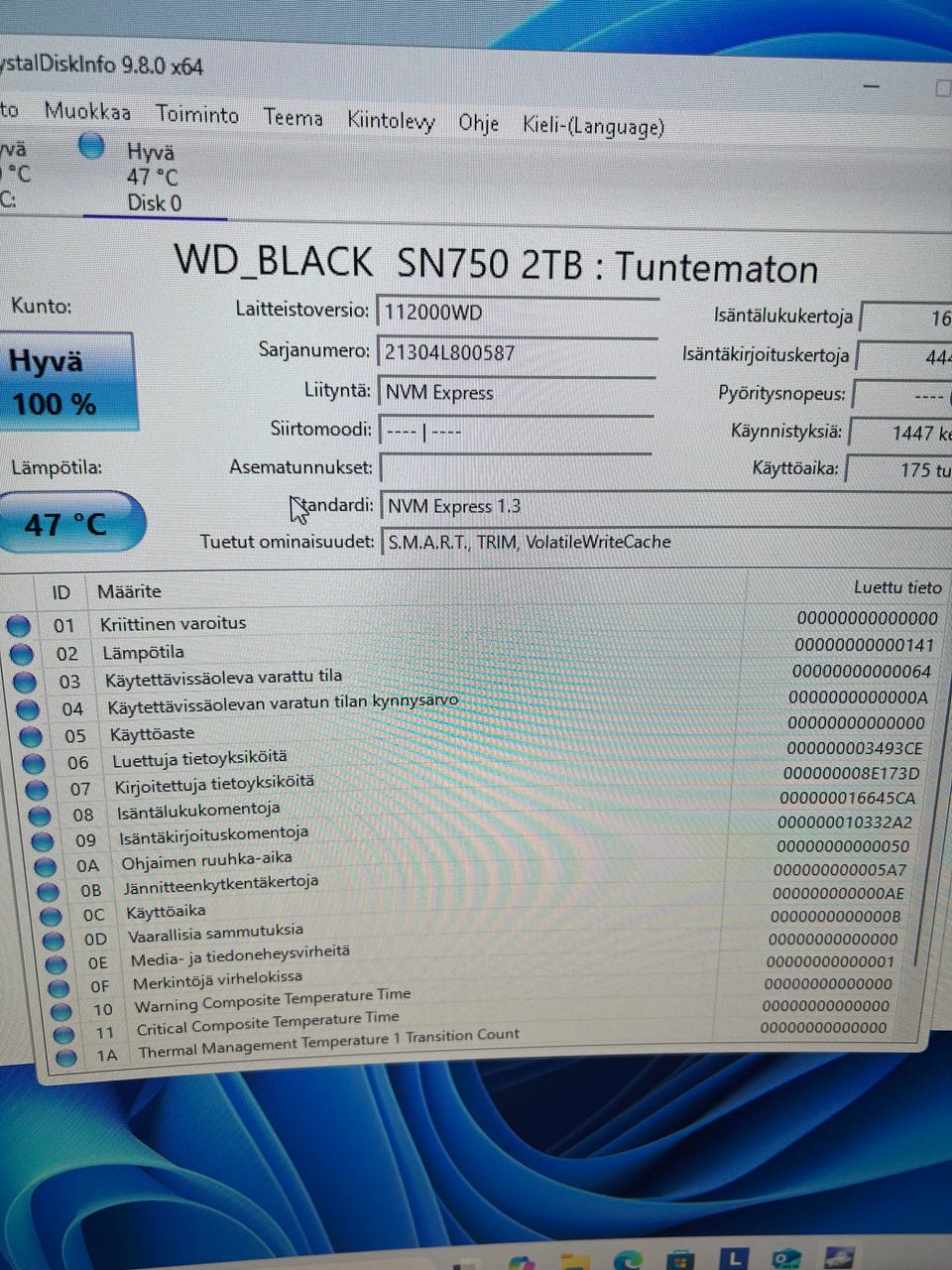Click the Standardi field NVM Express 1.3

(x=666, y=507)
